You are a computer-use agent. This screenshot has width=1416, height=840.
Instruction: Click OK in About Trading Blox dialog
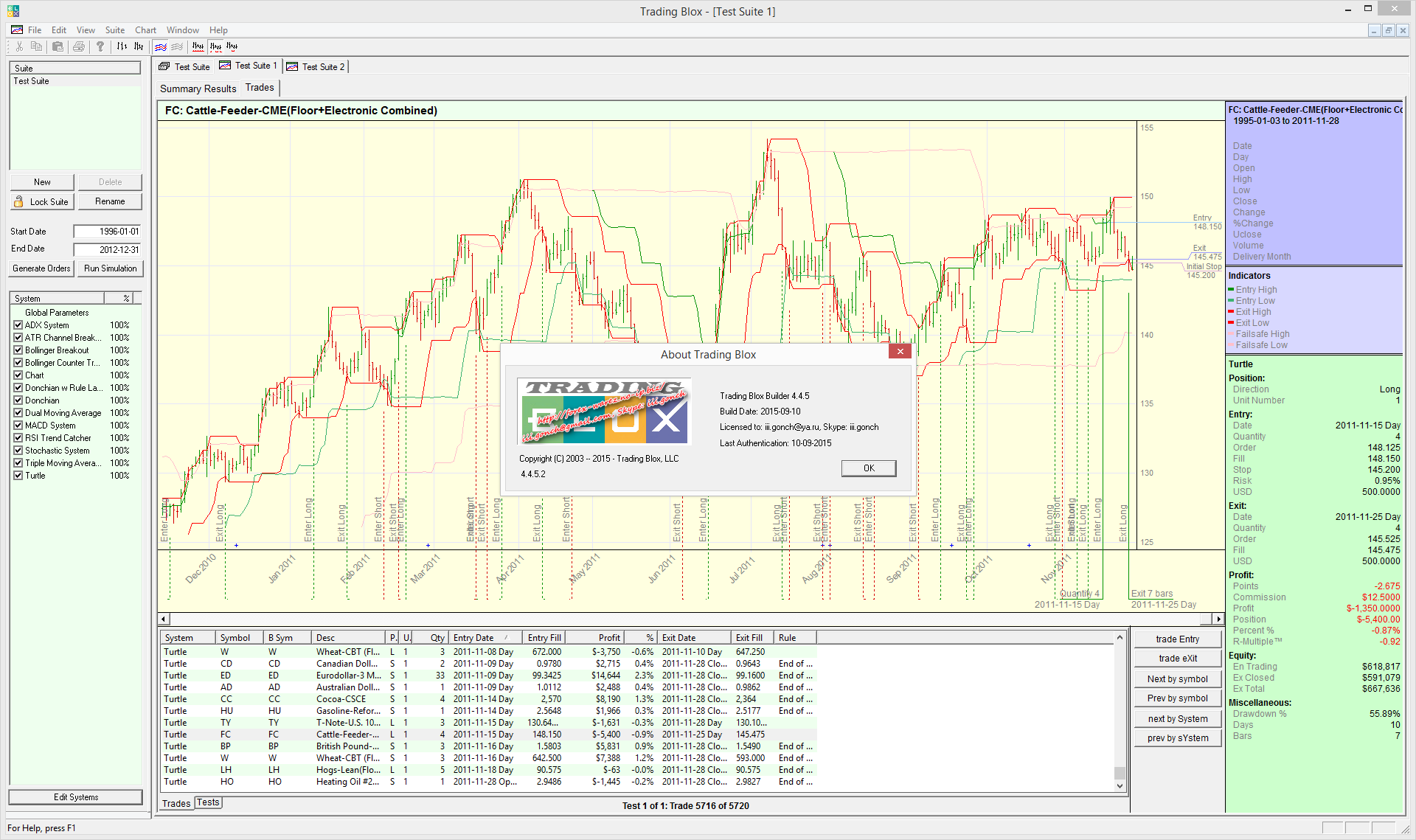pos(869,468)
